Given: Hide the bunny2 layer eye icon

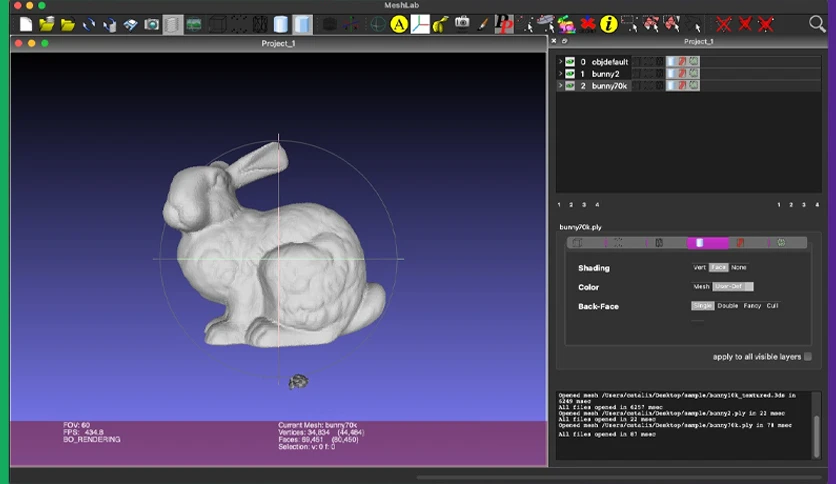Looking at the screenshot, I should coord(570,74).
